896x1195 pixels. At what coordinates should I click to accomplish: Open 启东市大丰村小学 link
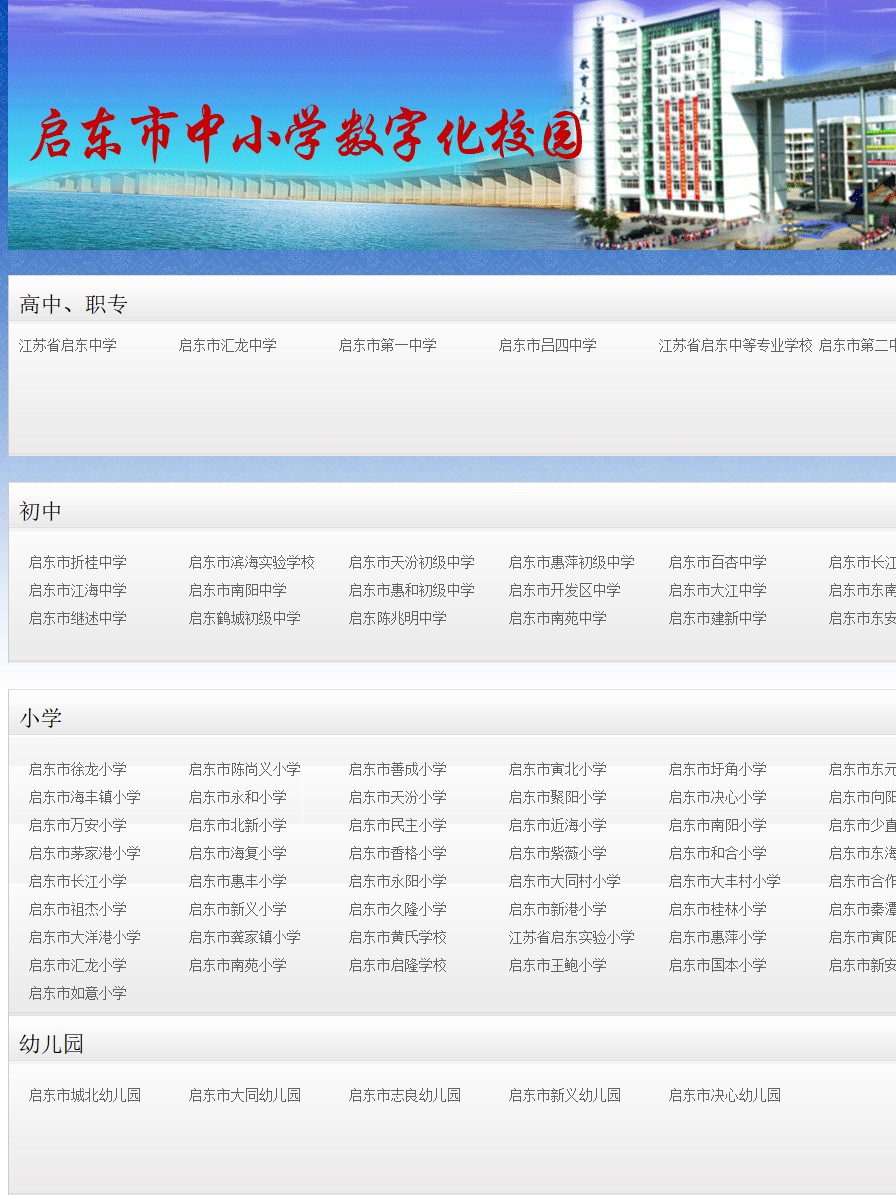click(725, 881)
